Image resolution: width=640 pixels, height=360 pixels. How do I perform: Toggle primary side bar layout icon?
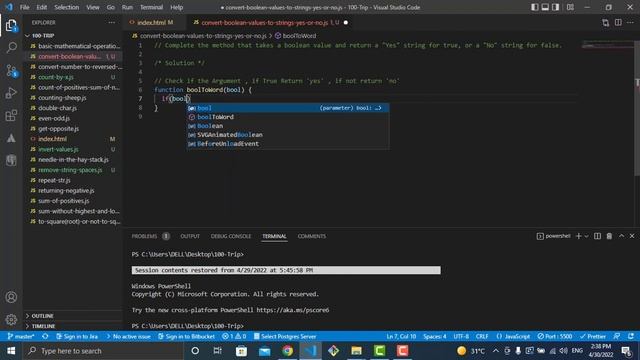pos(535,7)
